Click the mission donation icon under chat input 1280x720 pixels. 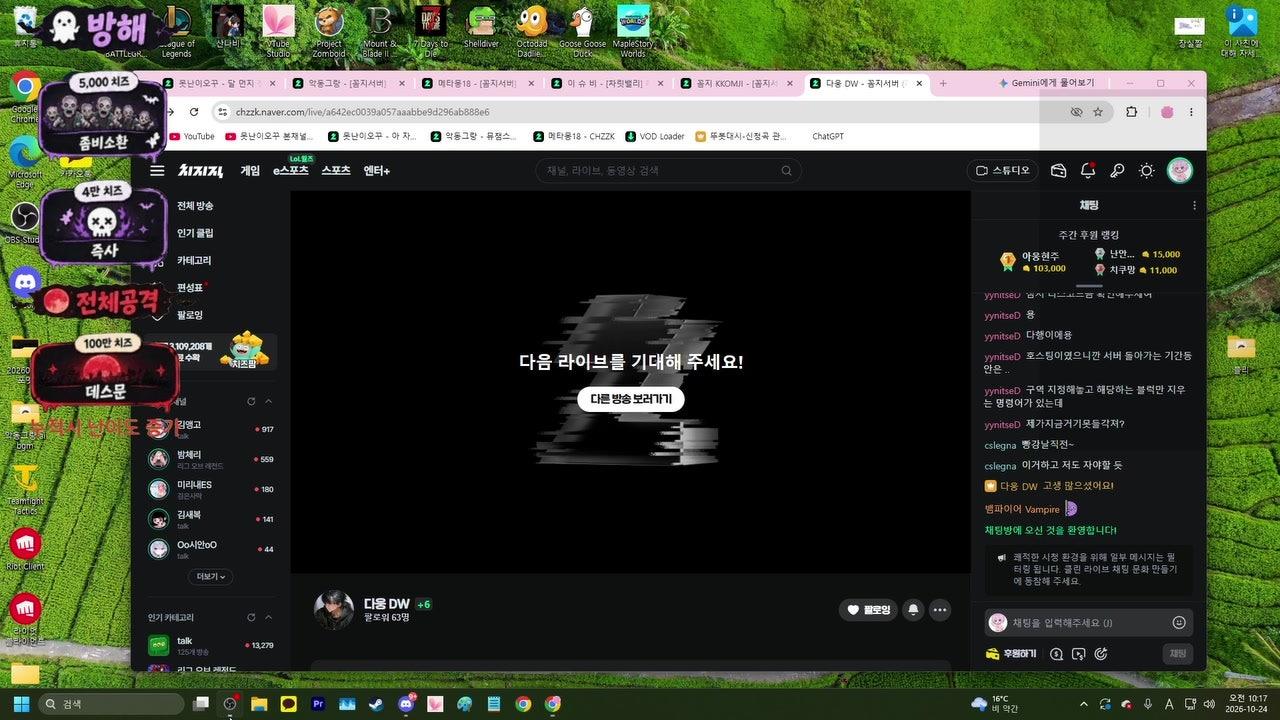[1100, 654]
